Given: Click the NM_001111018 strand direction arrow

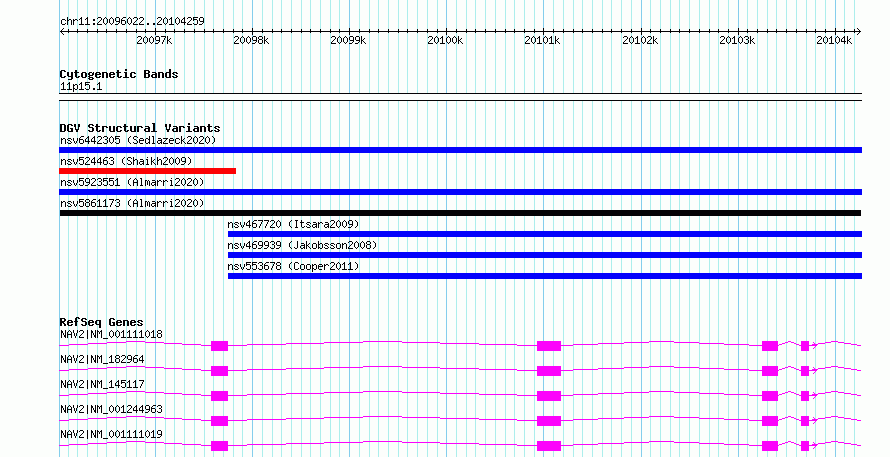Looking at the screenshot, I should tap(815, 346).
